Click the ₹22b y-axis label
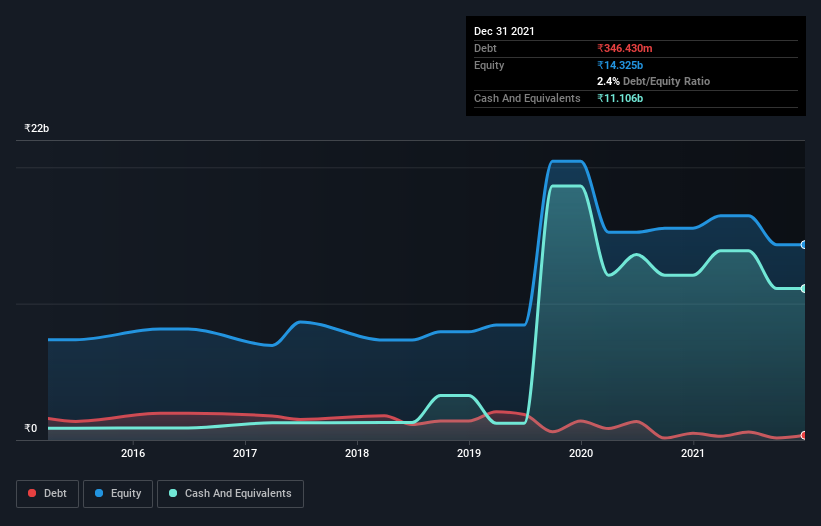This screenshot has width=821, height=526. 37,128
